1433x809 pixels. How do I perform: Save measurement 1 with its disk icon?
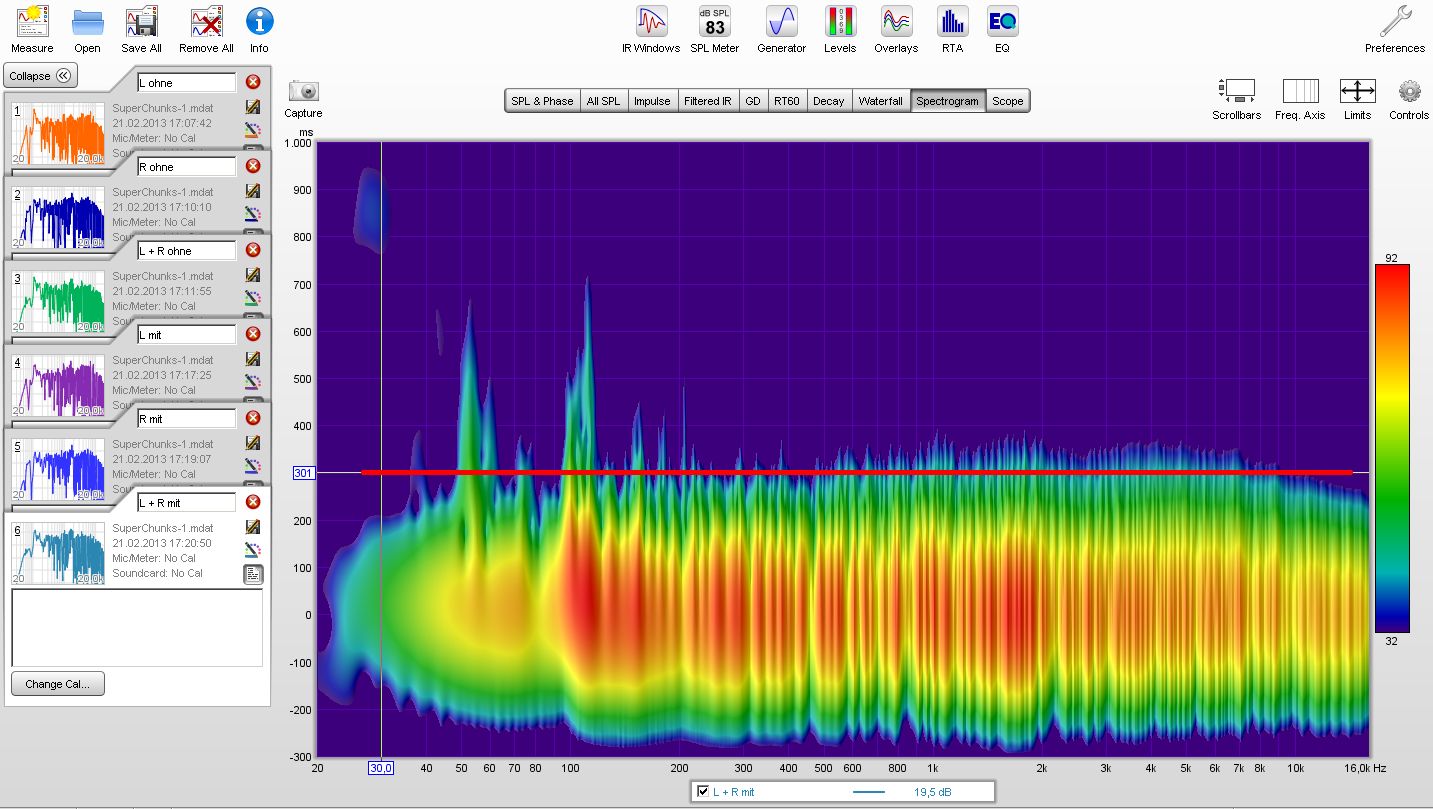[x=253, y=107]
